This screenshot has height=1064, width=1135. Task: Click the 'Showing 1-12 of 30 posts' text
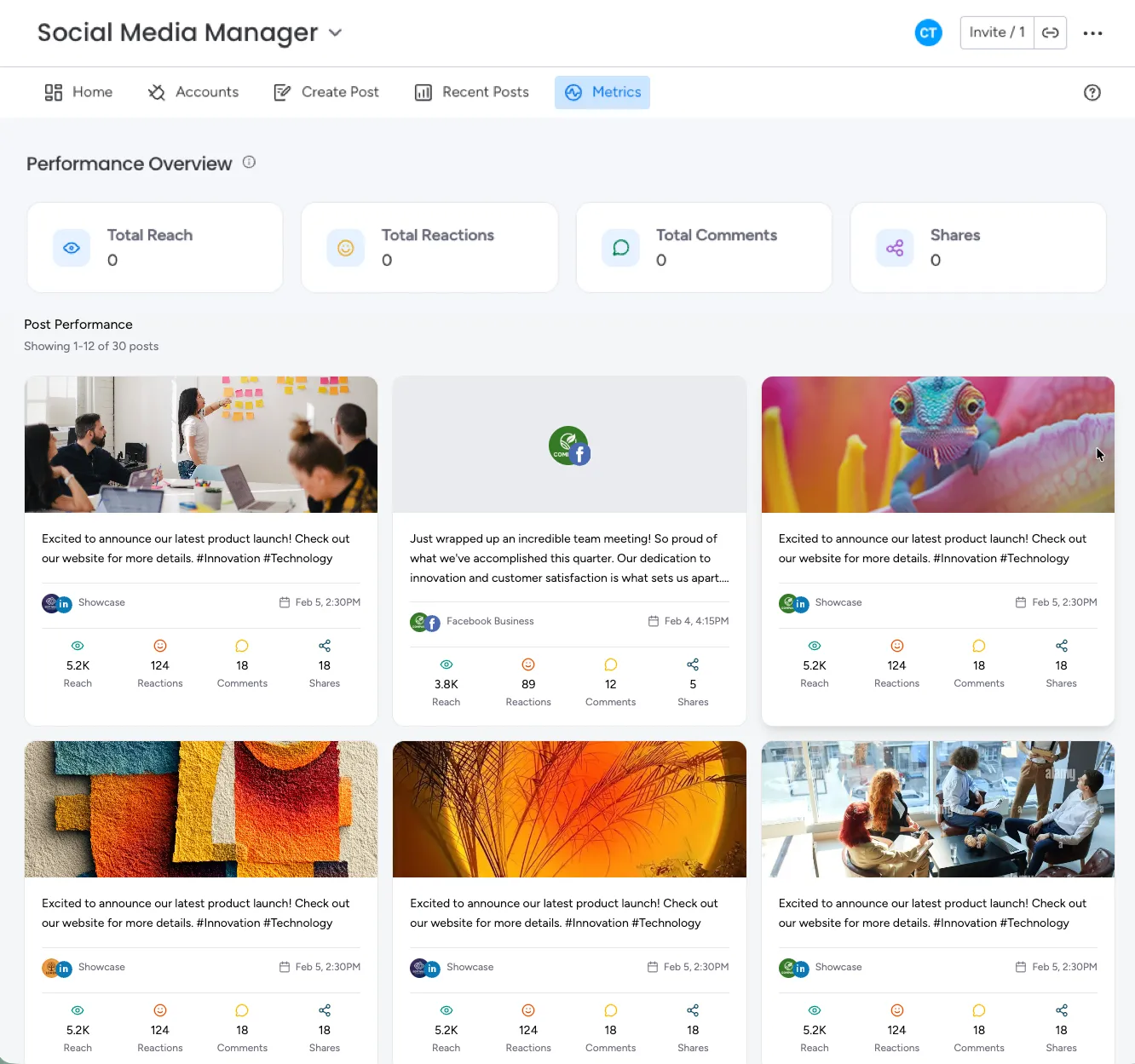91,346
